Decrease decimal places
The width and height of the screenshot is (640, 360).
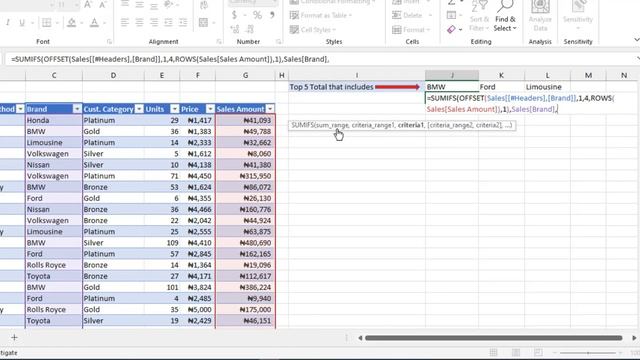[x=250, y=29]
